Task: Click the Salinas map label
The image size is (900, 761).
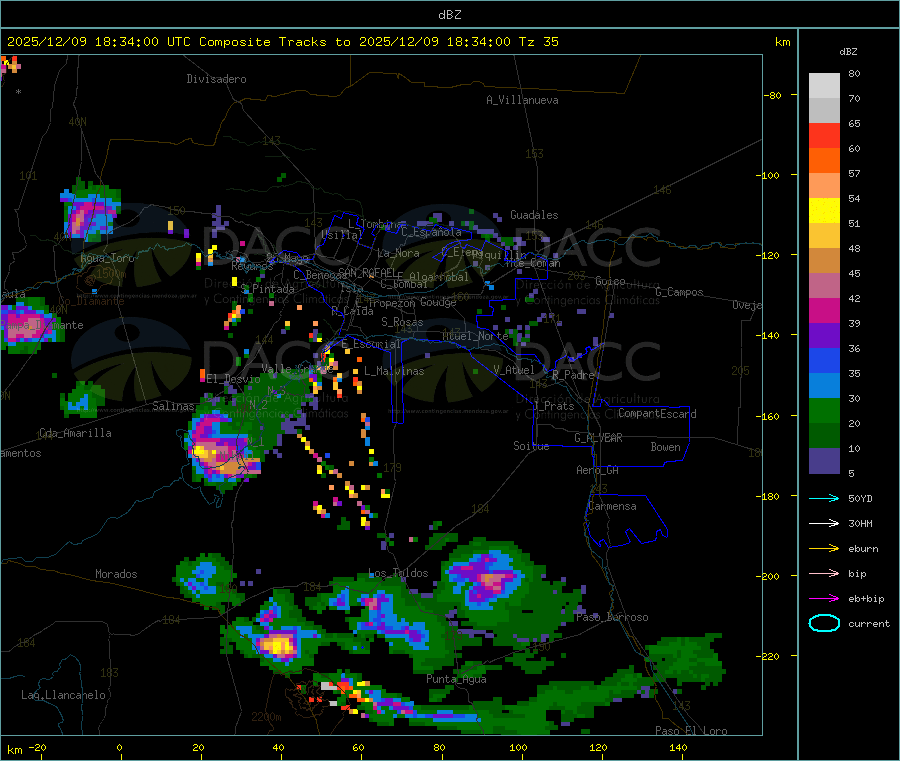Action: (173, 406)
